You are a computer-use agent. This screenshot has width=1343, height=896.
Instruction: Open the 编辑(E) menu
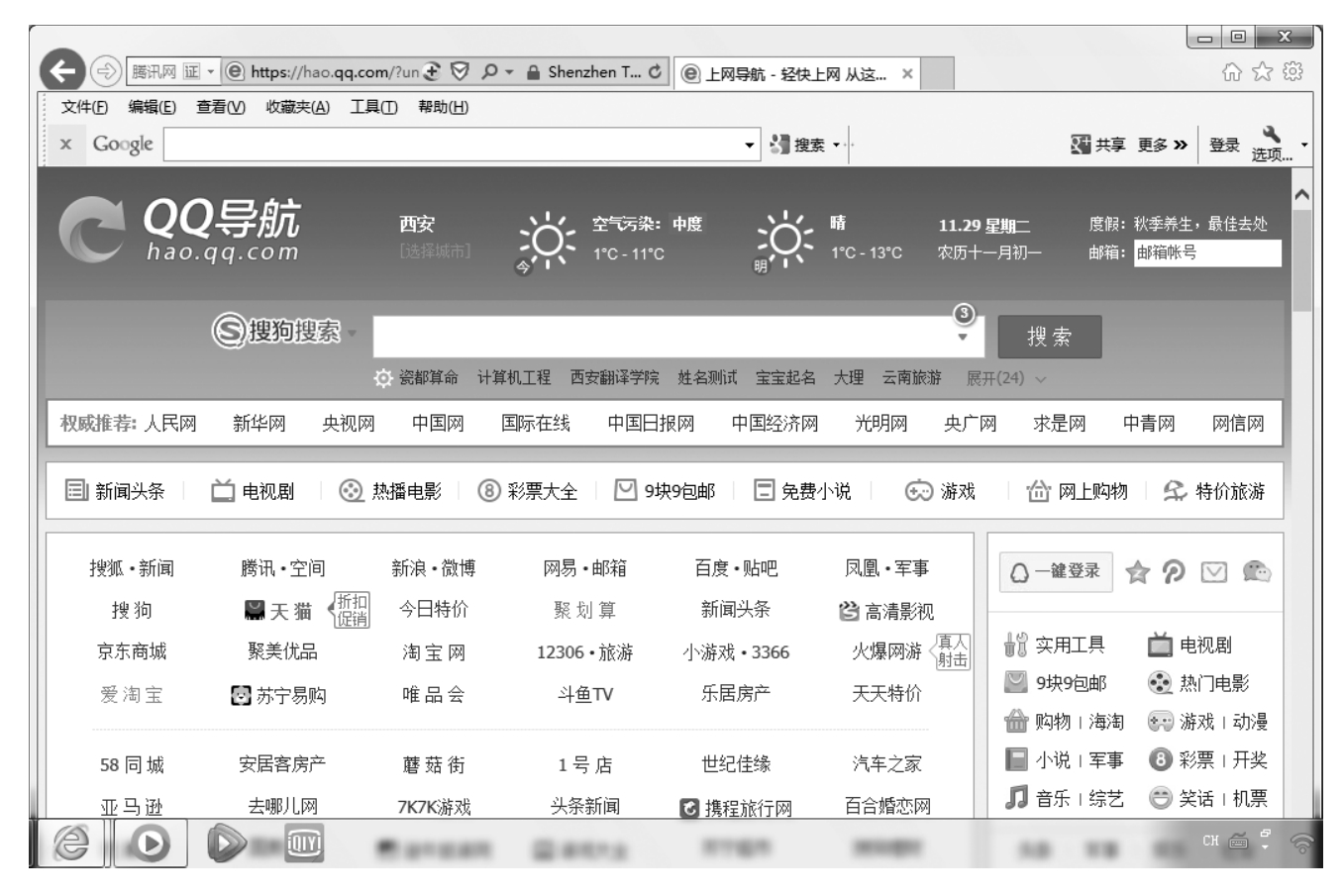pos(152,107)
